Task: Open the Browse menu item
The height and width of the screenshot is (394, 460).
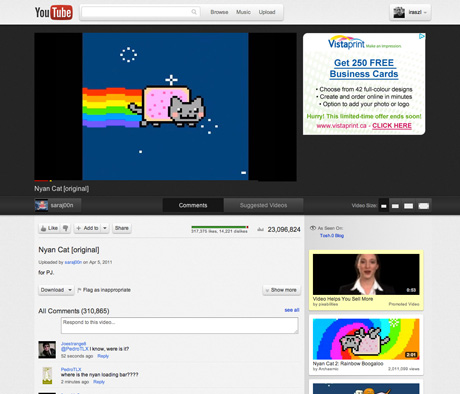Action: [219, 12]
